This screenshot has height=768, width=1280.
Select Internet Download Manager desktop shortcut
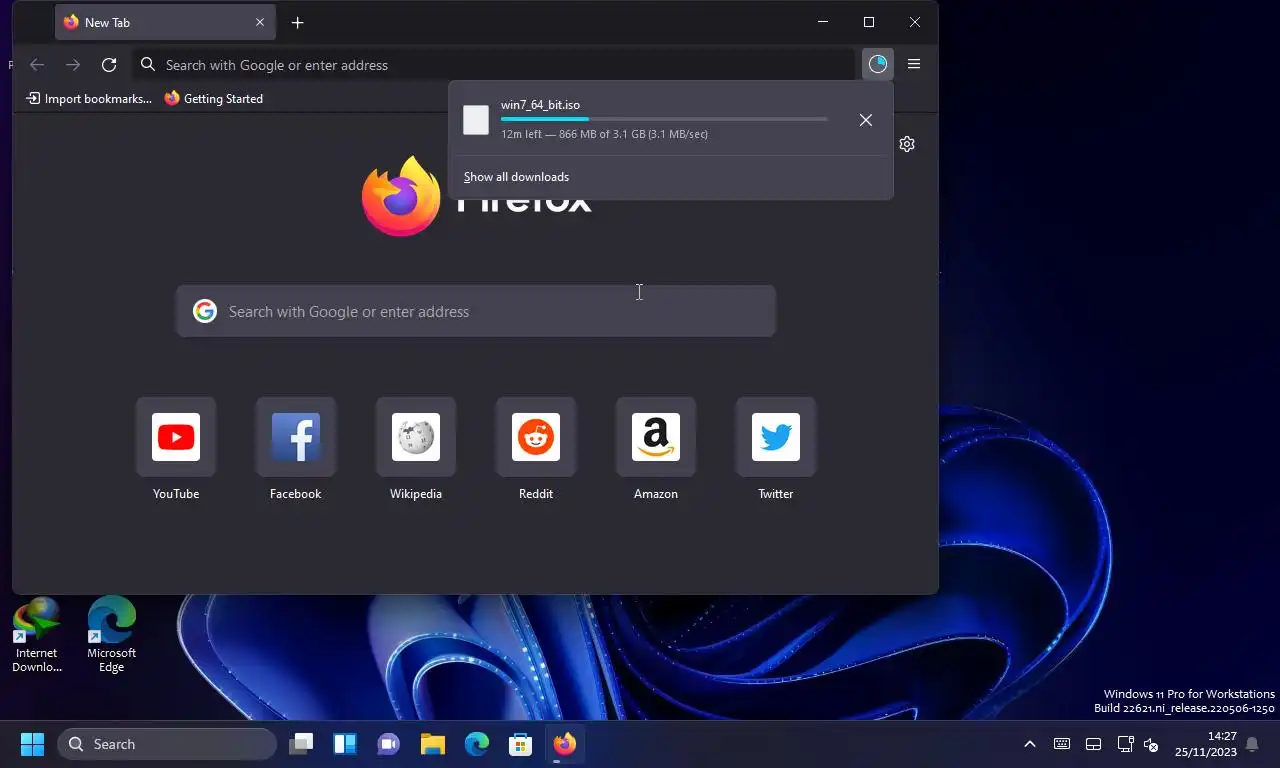[x=37, y=635]
